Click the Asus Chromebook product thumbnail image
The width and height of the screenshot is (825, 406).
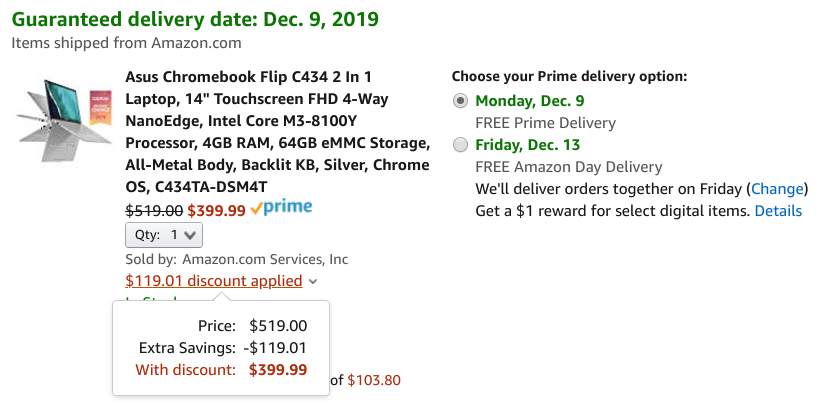(64, 120)
